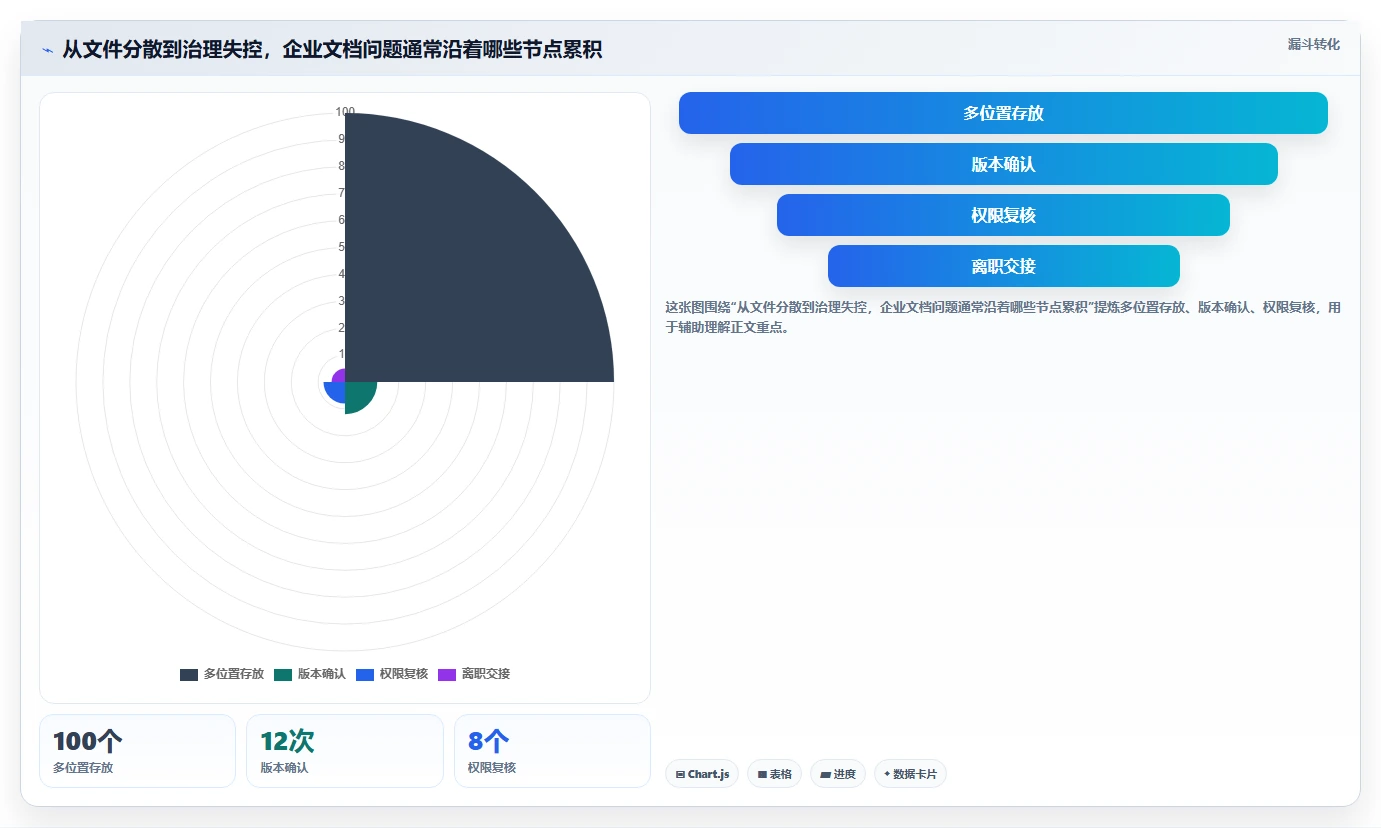Viewport: 1381px width, 828px height.
Task: Click the chart title 从文件分散到治理失控
Action: tap(332, 49)
